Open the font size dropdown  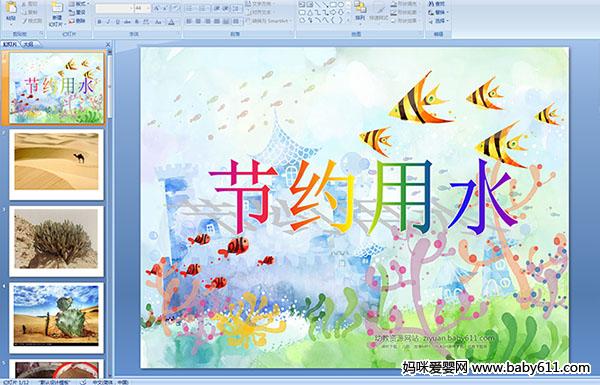[x=148, y=8]
